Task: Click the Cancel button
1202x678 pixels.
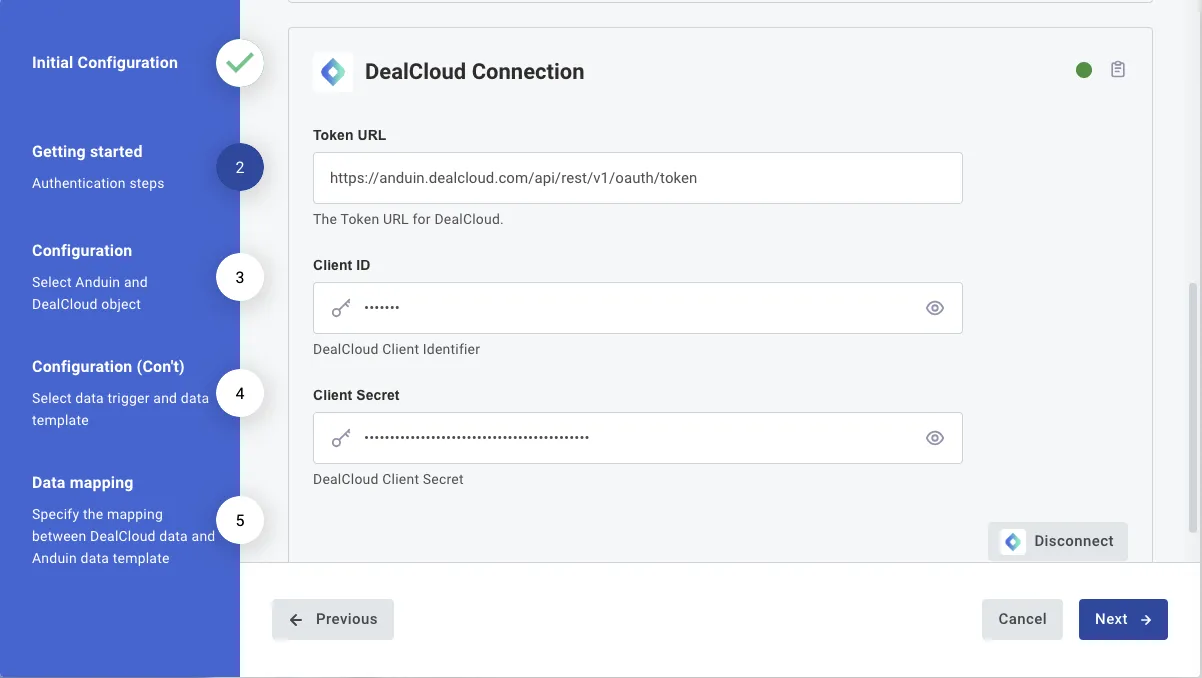Action: [x=1022, y=619]
